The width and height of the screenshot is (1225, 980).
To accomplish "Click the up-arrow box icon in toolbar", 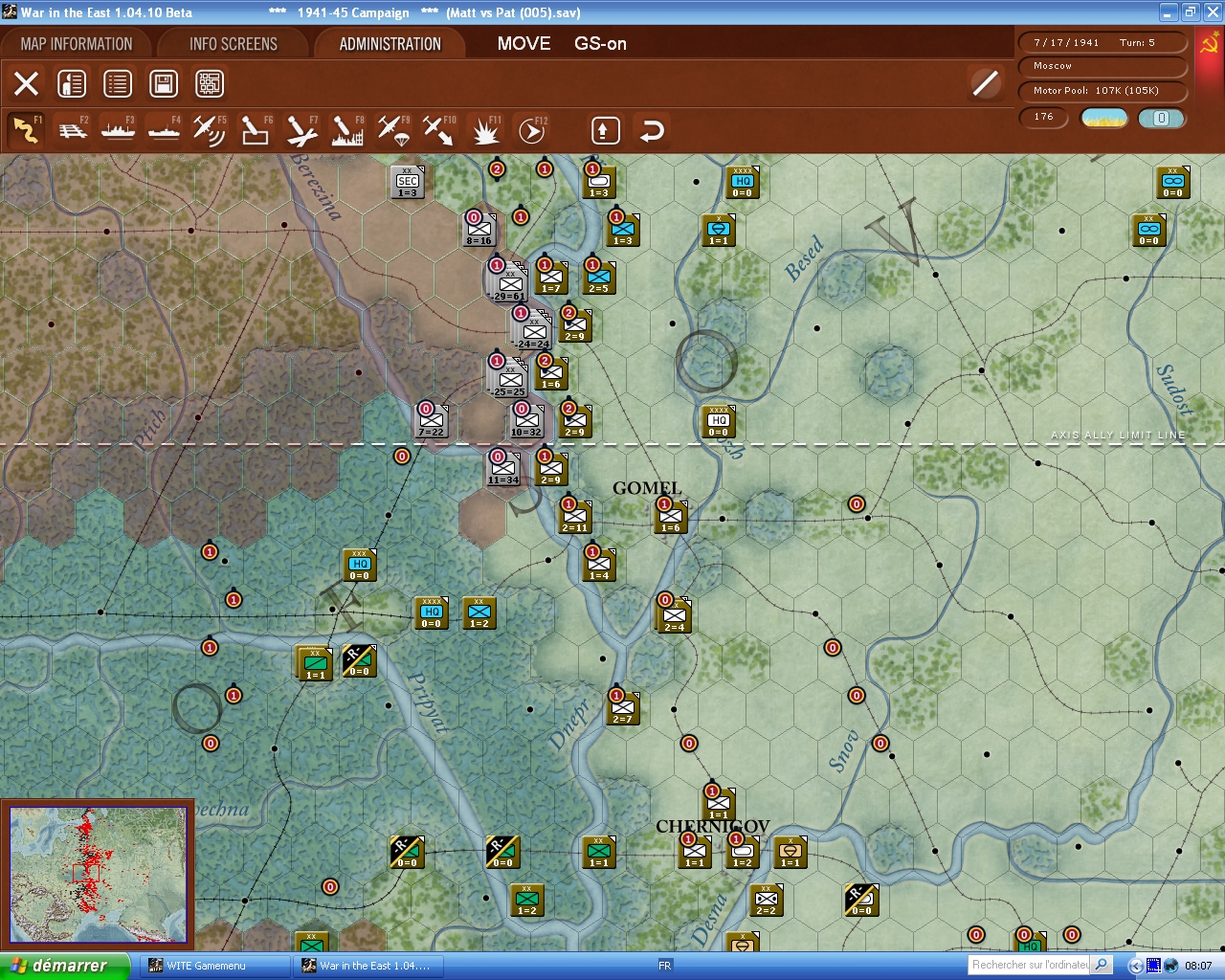I will [x=605, y=130].
